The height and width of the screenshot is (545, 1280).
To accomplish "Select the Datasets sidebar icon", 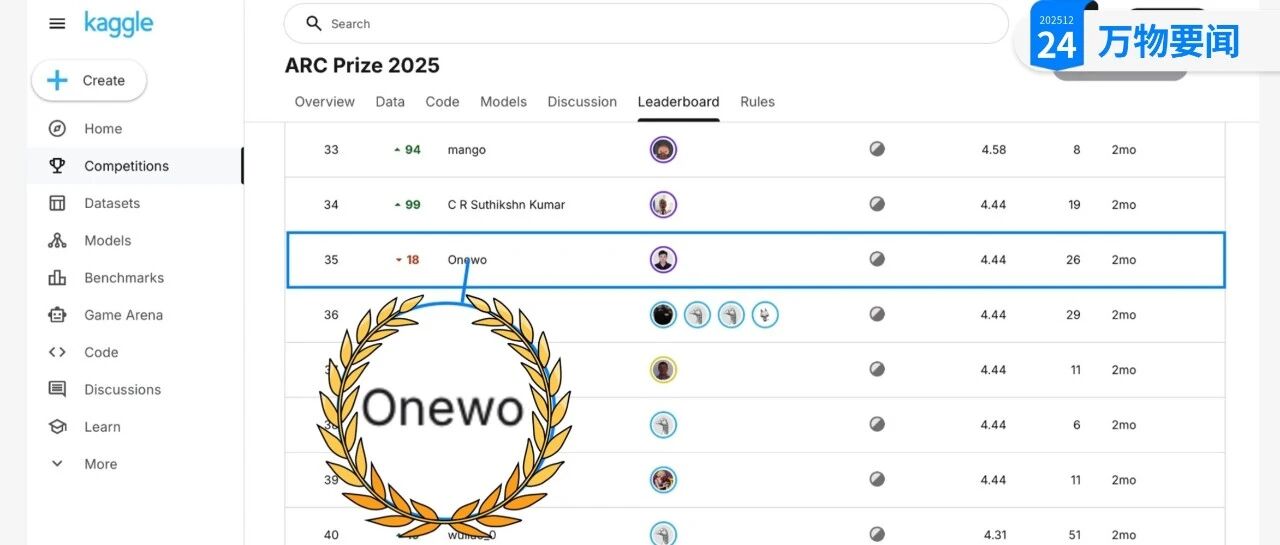I will coord(57,203).
